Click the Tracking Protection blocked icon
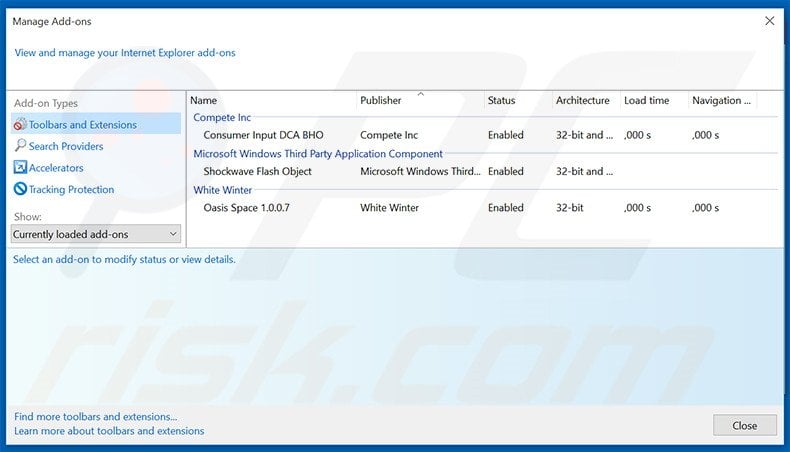The image size is (790, 452). click(x=20, y=189)
